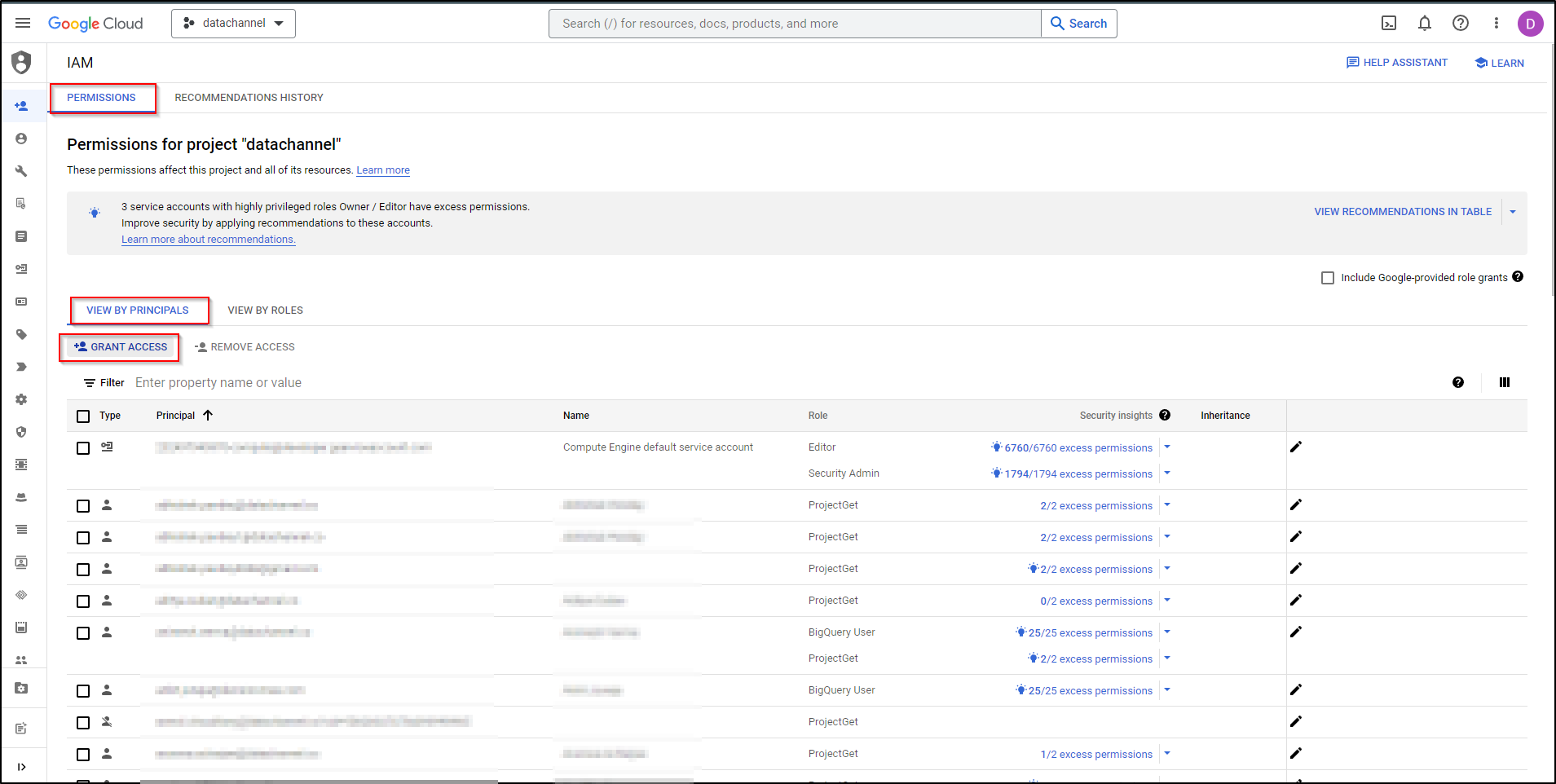The width and height of the screenshot is (1556, 784).
Task: Enable Include Google-provided role grants checkbox
Action: click(x=1328, y=278)
